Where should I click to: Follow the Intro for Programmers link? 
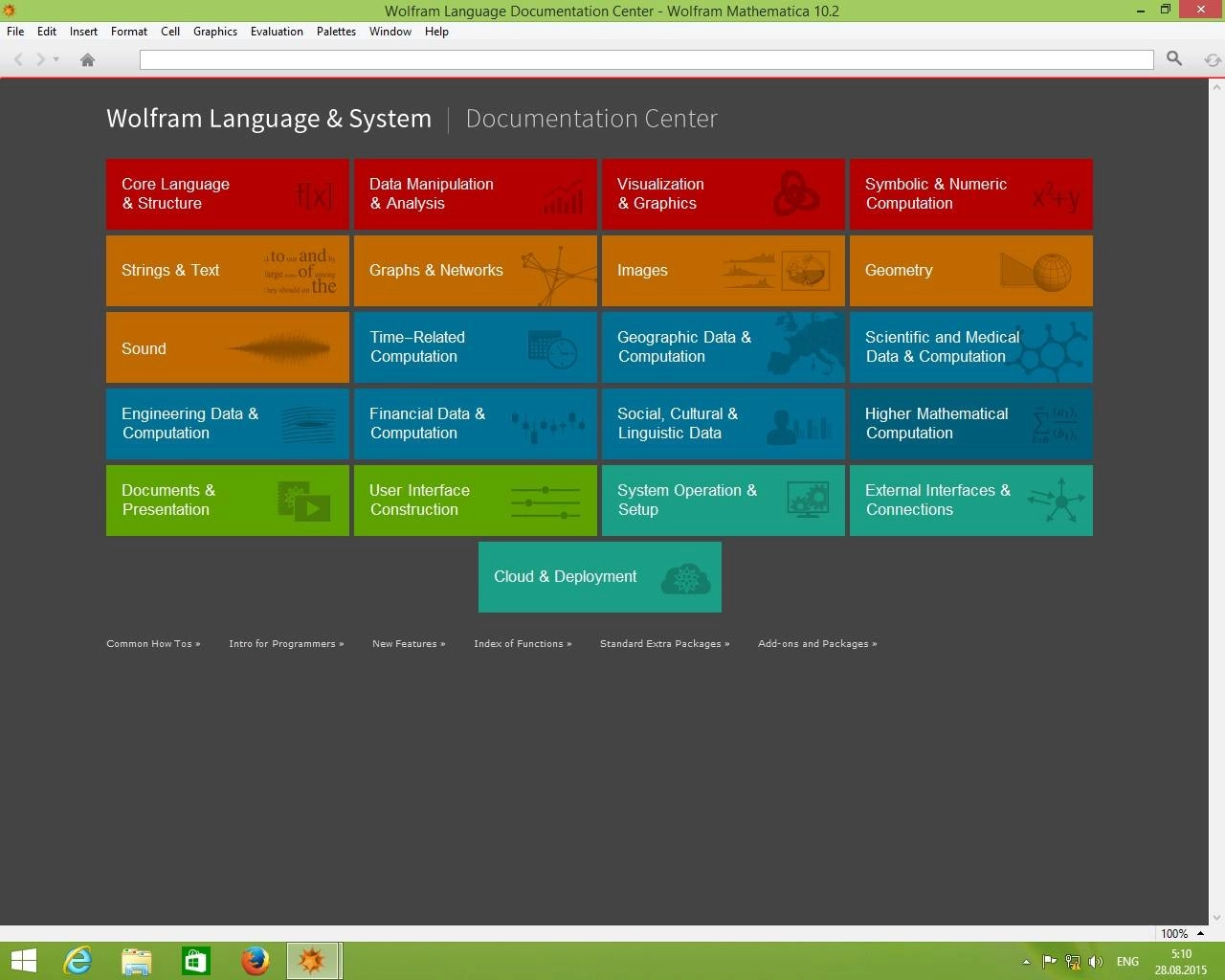[286, 644]
